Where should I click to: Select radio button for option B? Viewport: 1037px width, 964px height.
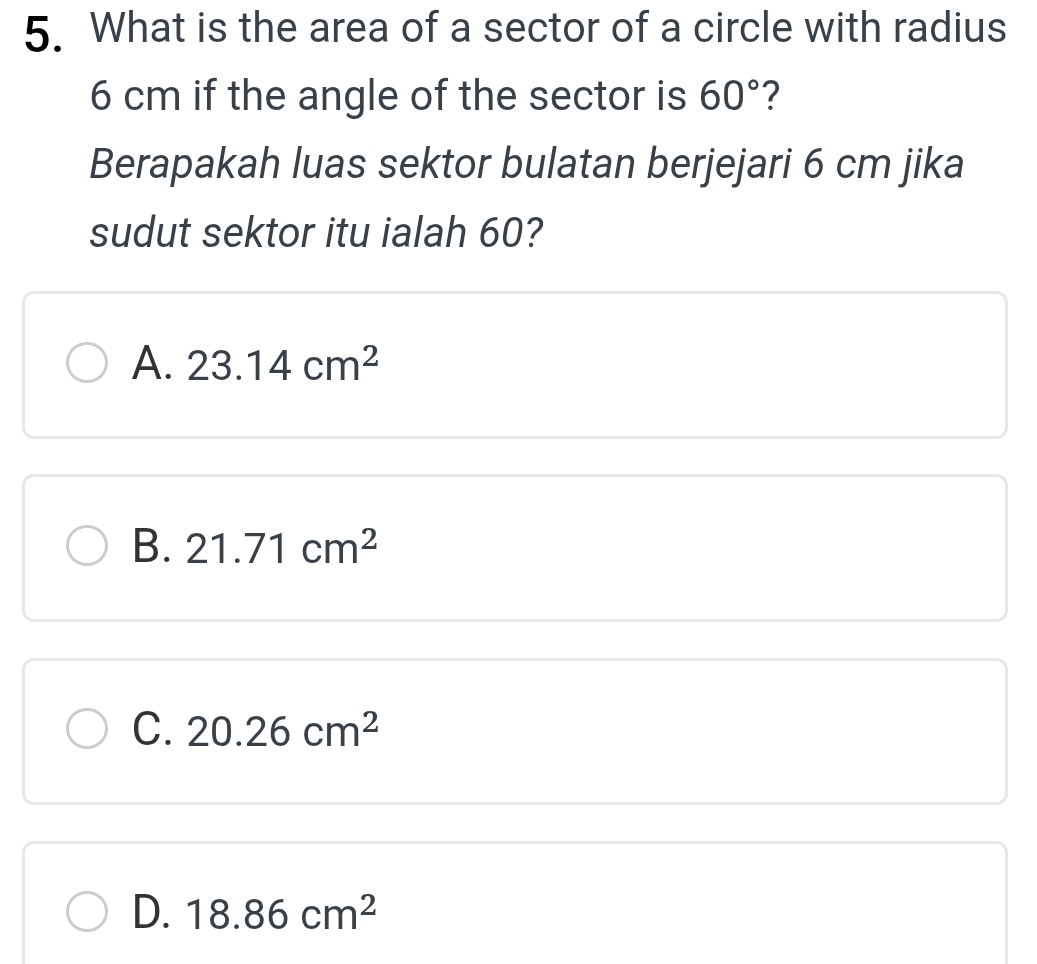pos(87,546)
